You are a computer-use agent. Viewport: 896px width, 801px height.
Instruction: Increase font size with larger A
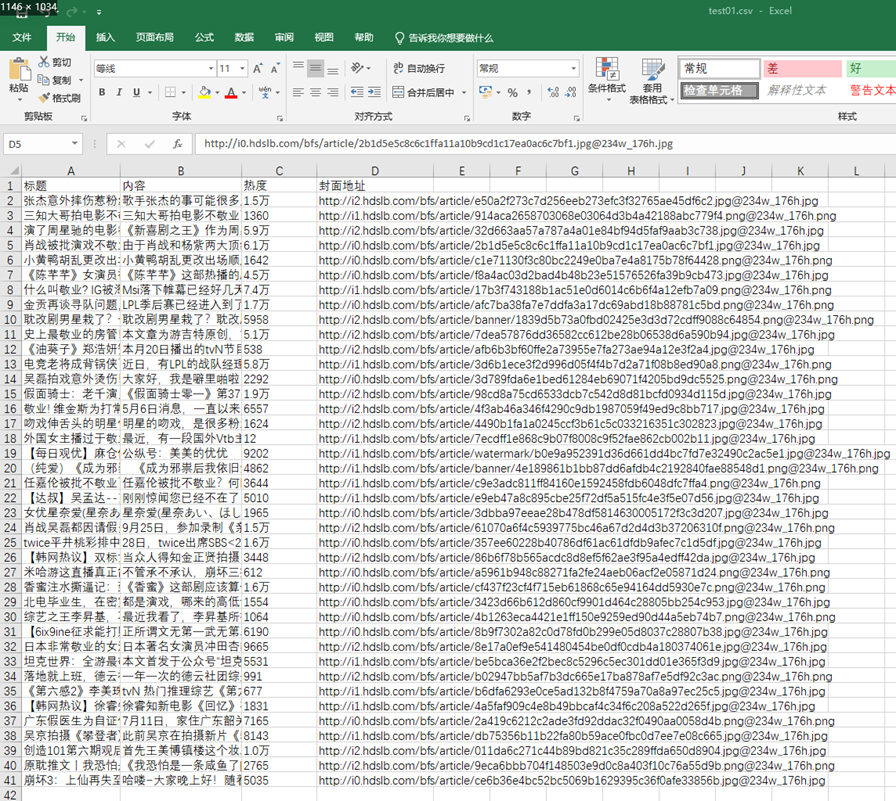258,69
